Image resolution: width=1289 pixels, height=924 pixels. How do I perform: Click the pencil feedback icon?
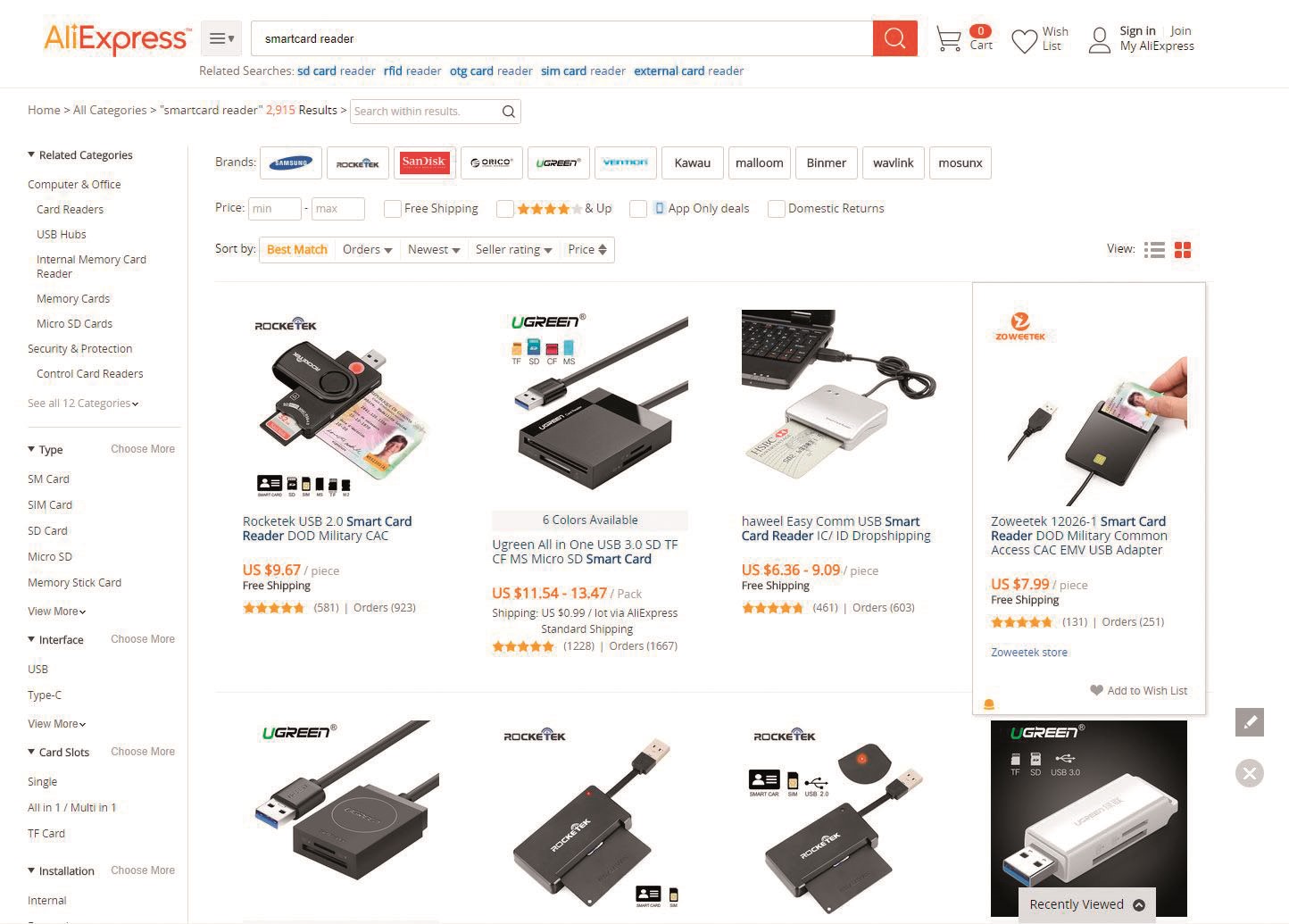(x=1250, y=722)
